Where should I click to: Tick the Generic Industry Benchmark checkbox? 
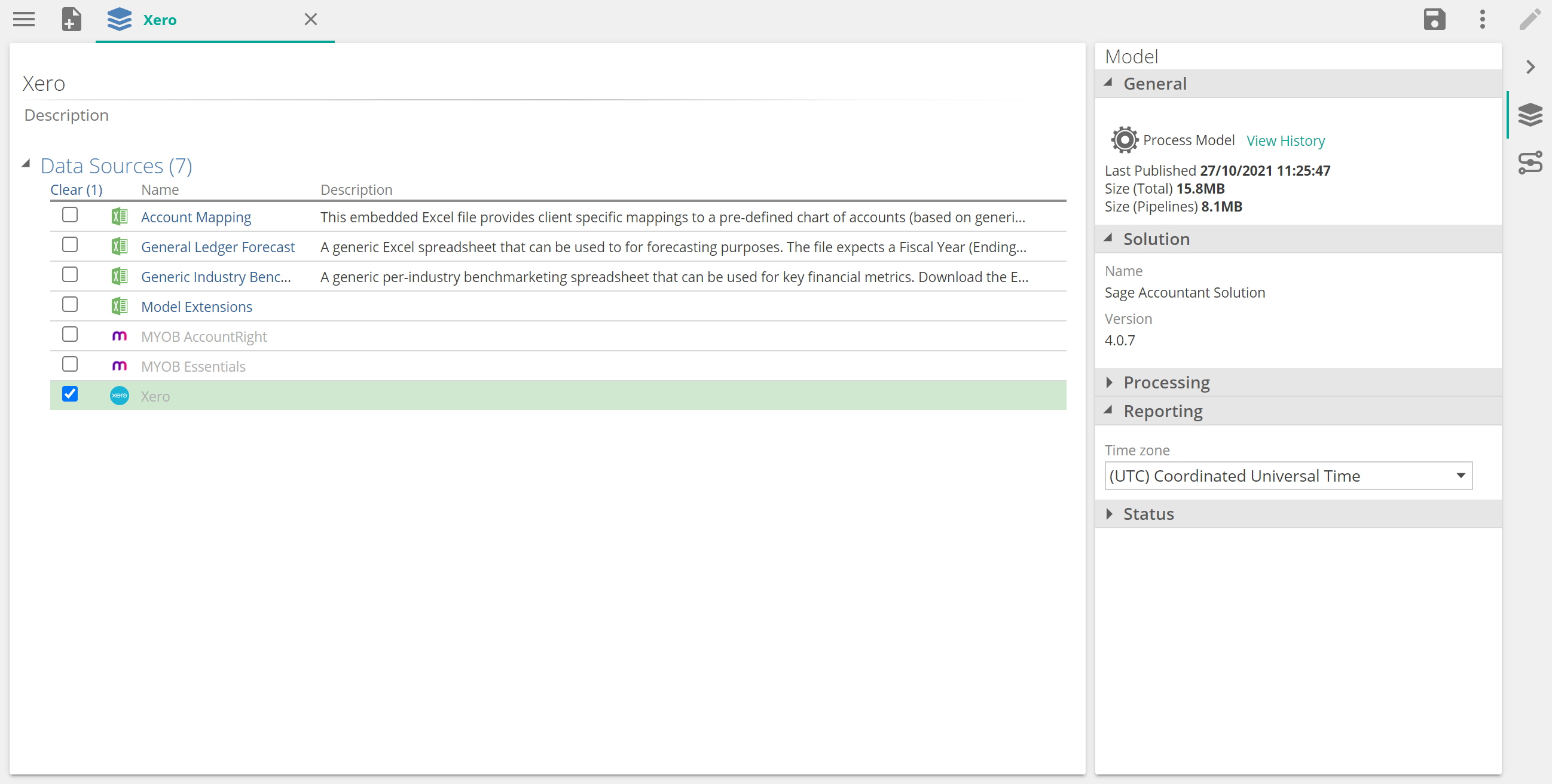tap(70, 275)
